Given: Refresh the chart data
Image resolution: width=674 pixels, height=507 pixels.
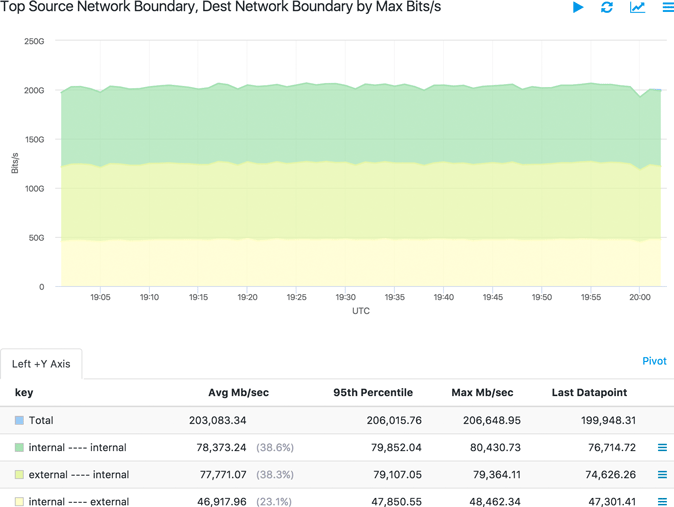Looking at the screenshot, I should pyautogui.click(x=607, y=7).
